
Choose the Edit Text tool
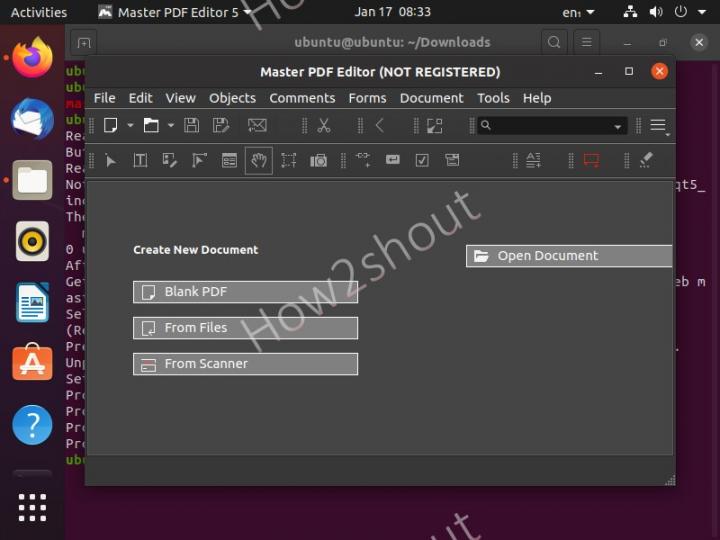pyautogui.click(x=140, y=160)
